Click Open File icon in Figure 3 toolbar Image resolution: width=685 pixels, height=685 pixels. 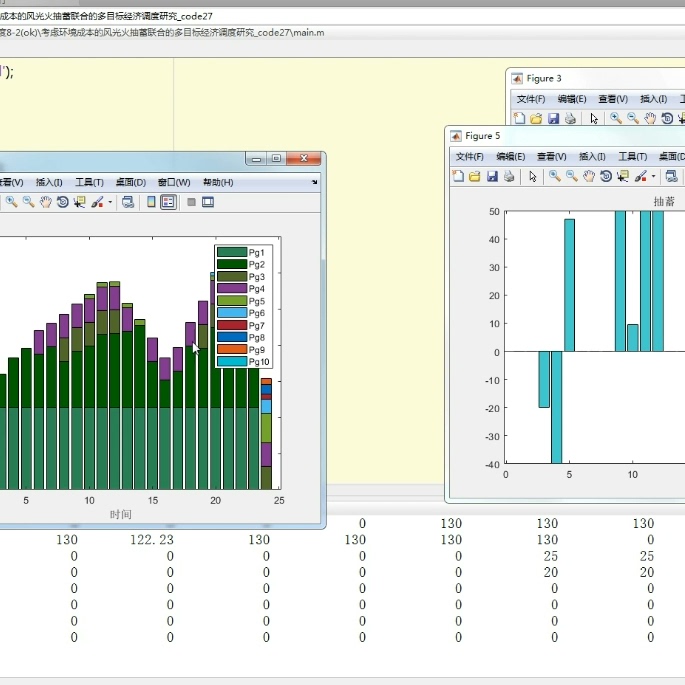point(536,118)
